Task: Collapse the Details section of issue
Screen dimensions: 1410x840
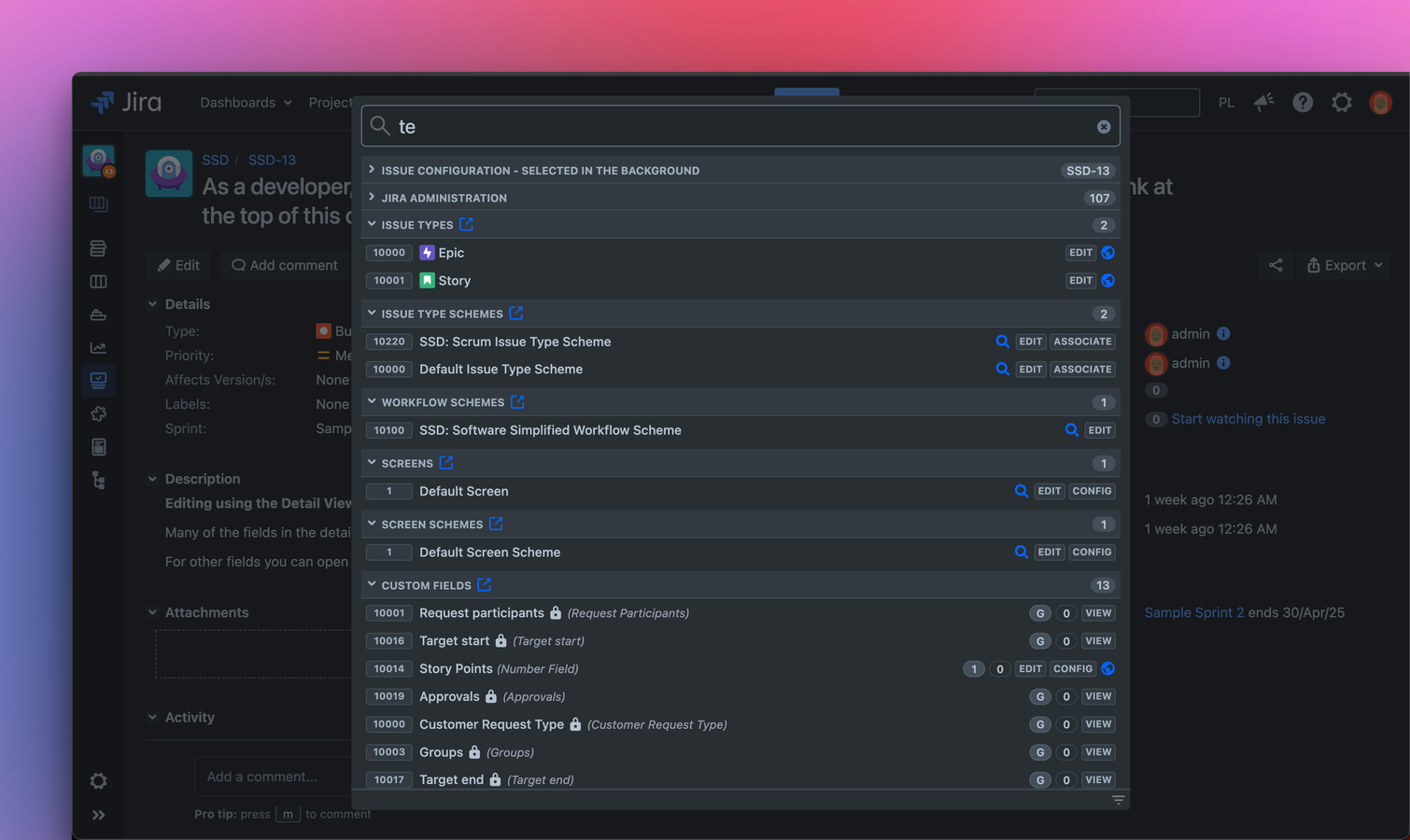Action: click(x=152, y=304)
